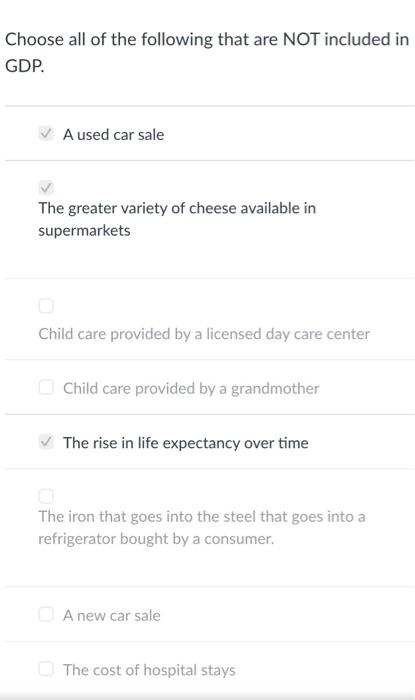Click 'refrigerator bought by a consumer' text line
The height and width of the screenshot is (700, 415).
pos(156,539)
